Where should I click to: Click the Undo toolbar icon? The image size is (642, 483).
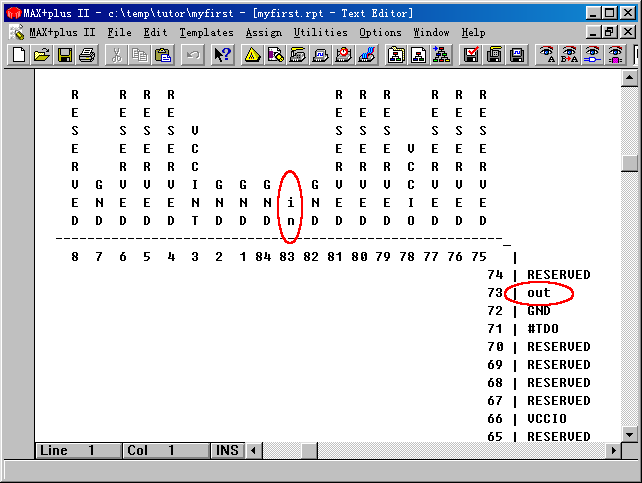(192, 55)
